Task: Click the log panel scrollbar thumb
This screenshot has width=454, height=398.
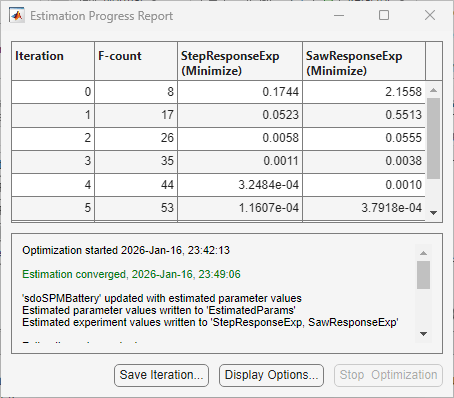Action: coord(423,275)
